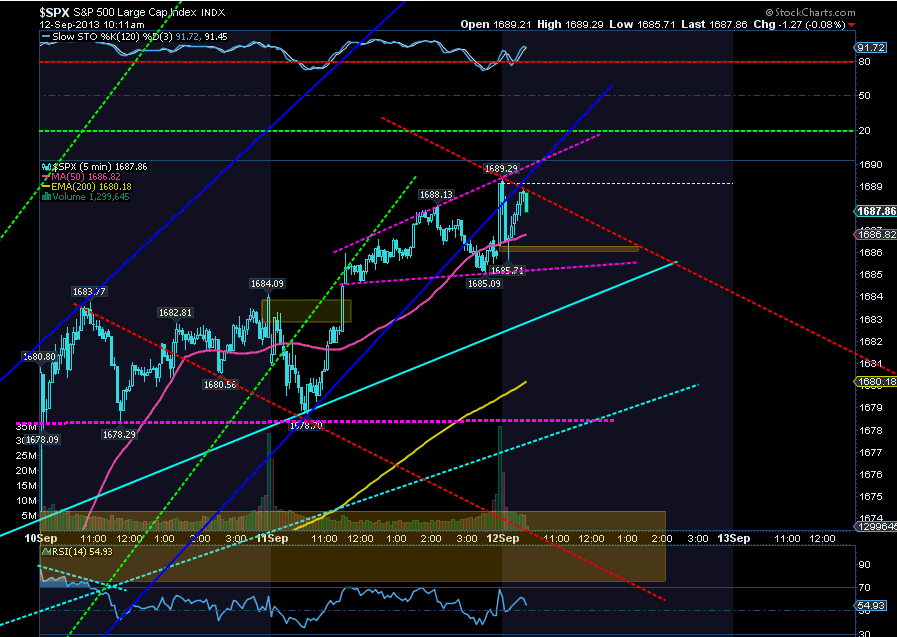Click the 1680.18 EMA axis tag
Image resolution: width=897 pixels, height=637 pixels.
[876, 382]
